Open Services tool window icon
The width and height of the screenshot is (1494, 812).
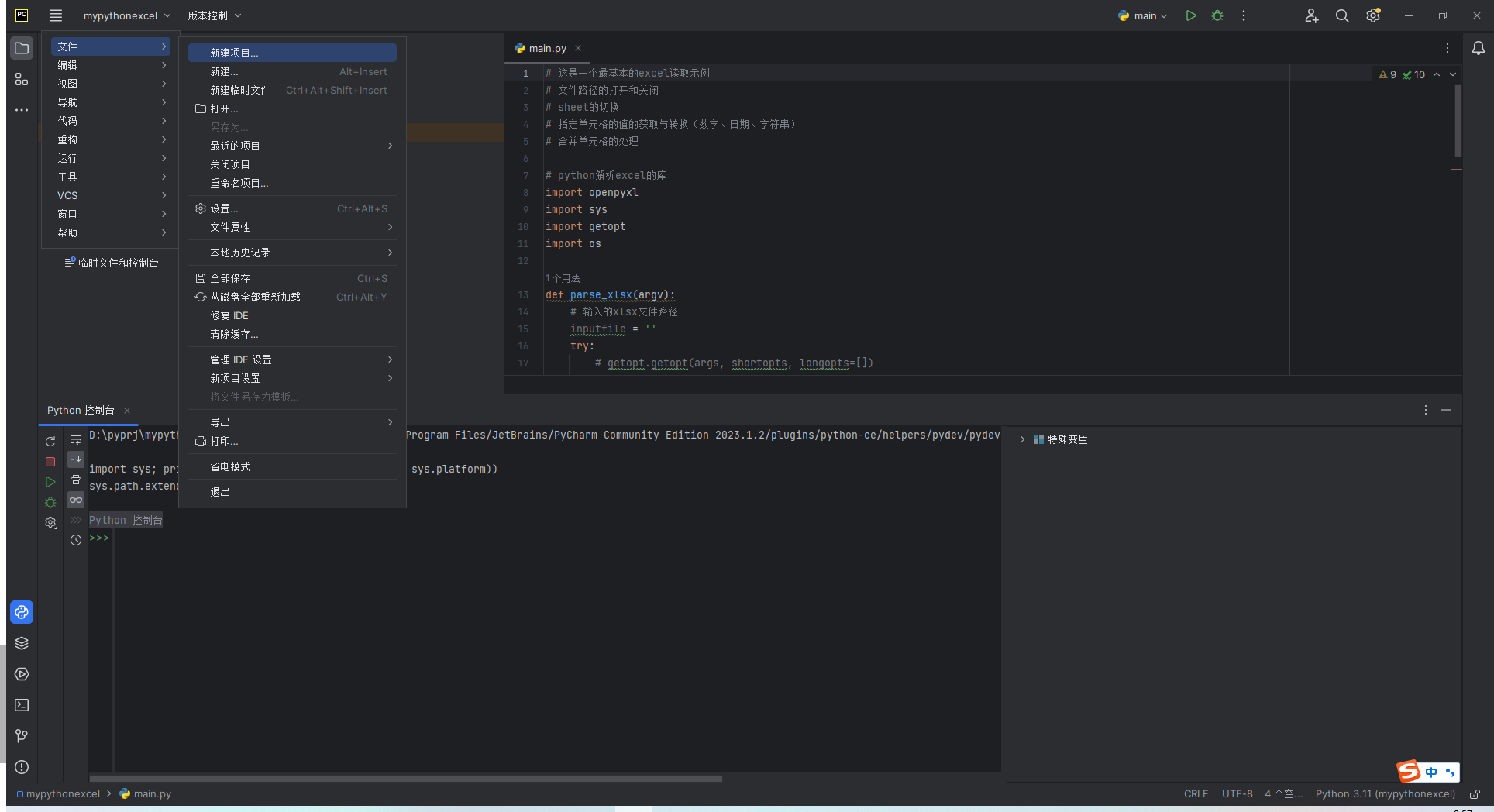[22, 674]
